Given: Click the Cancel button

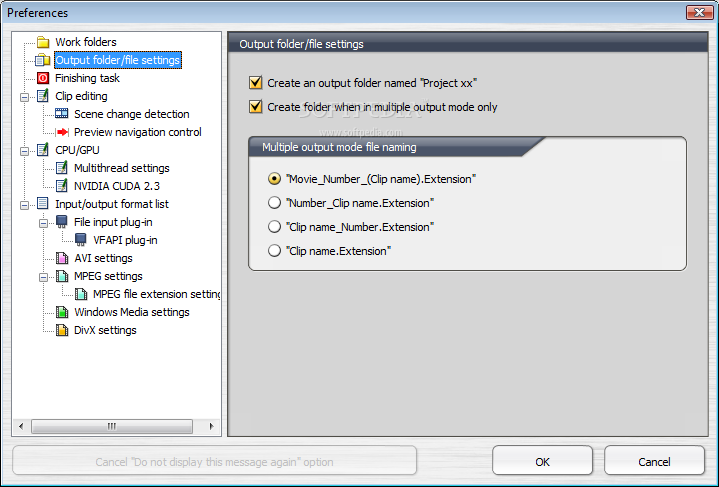Looking at the screenshot, I should (x=654, y=461).
